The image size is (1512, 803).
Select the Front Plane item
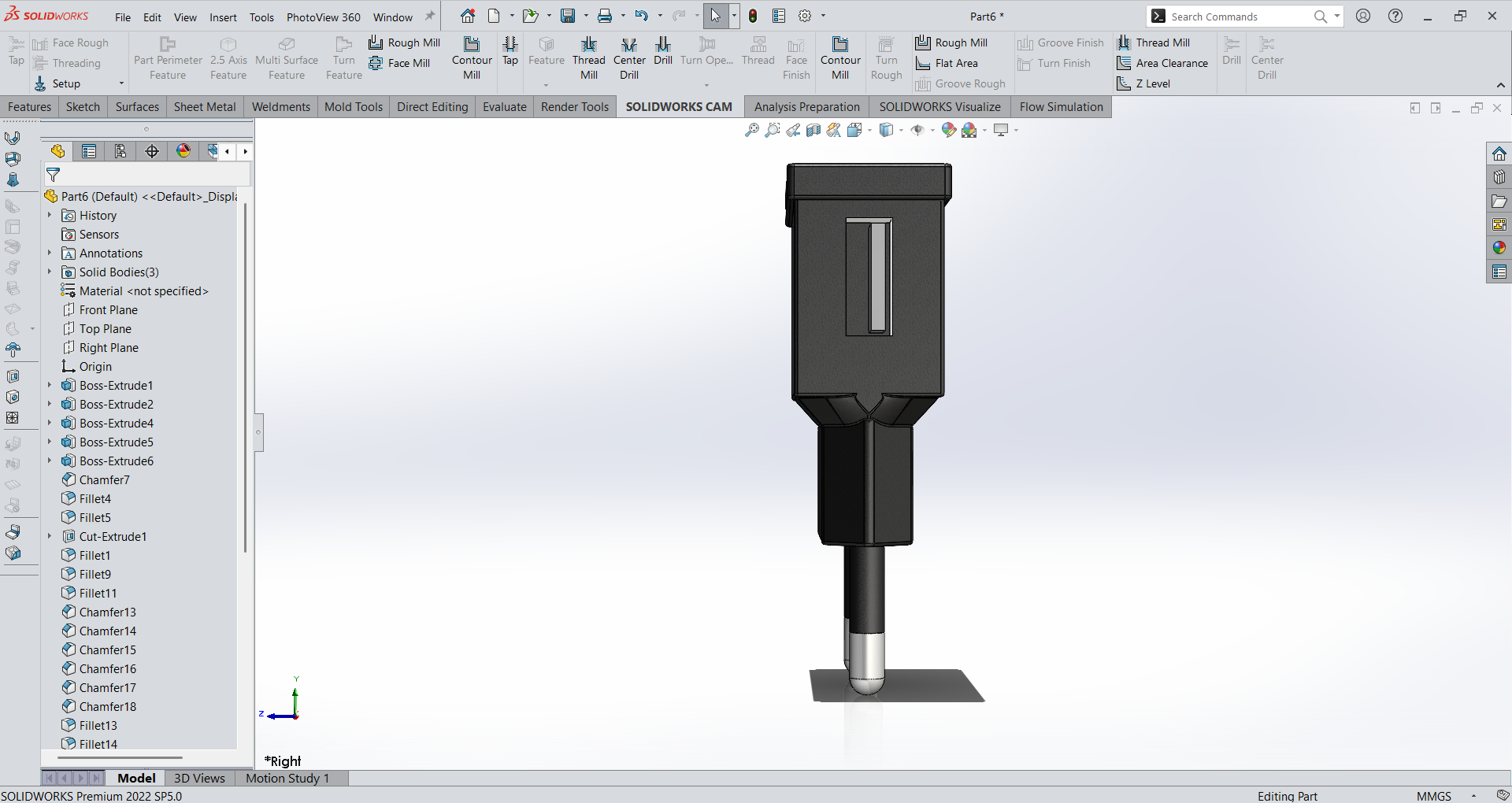[x=100, y=309]
